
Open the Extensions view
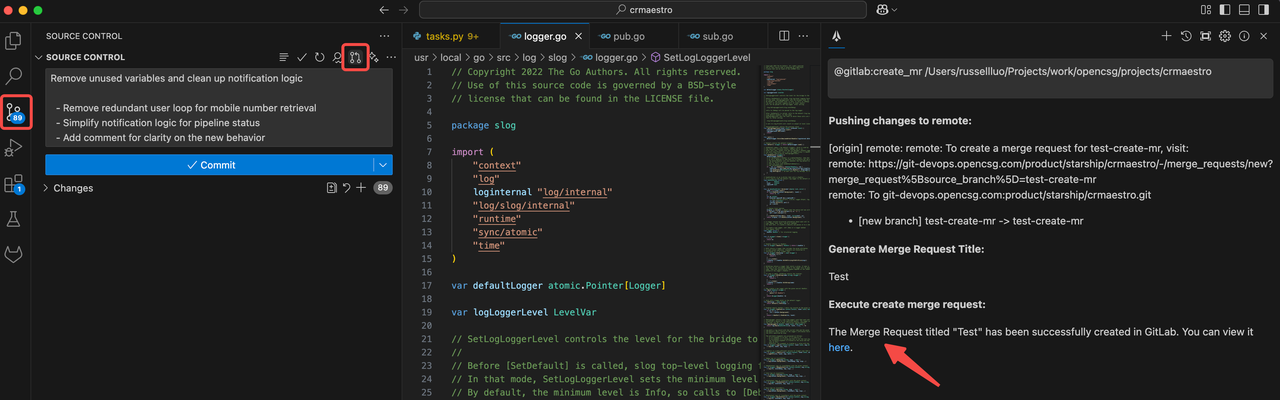point(15,184)
